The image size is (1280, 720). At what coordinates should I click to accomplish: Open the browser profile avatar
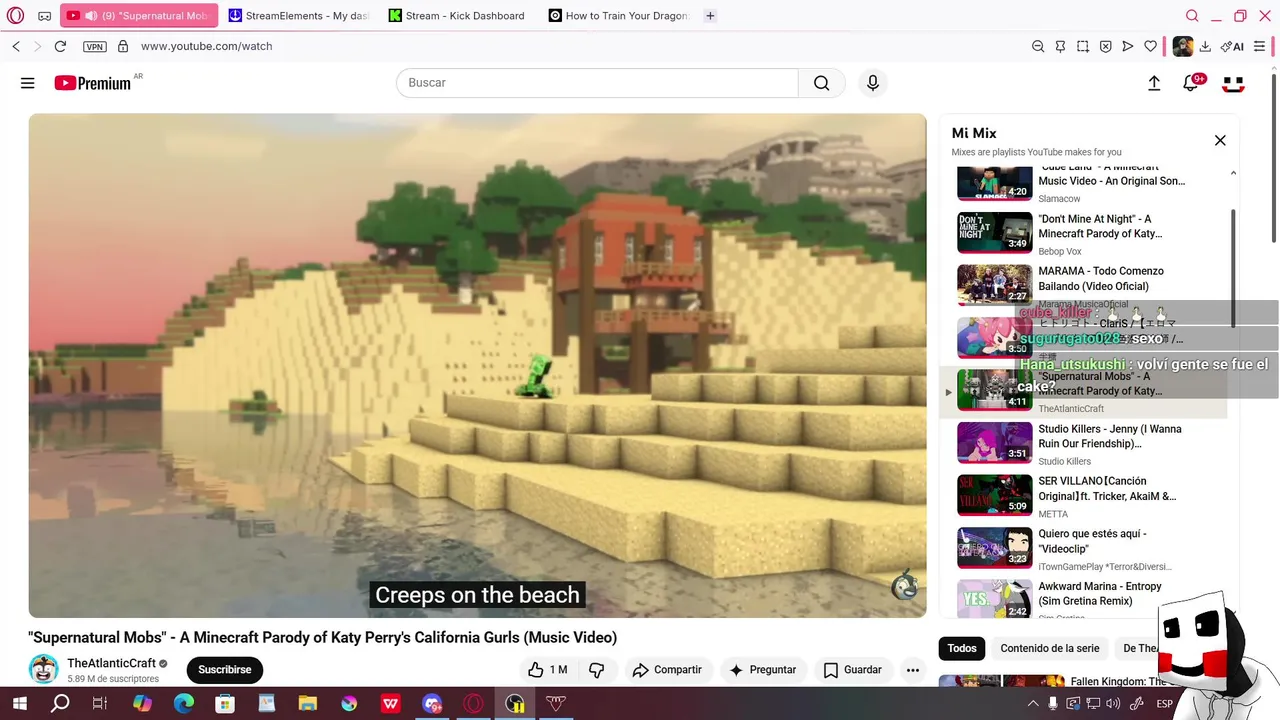pyautogui.click(x=1183, y=46)
